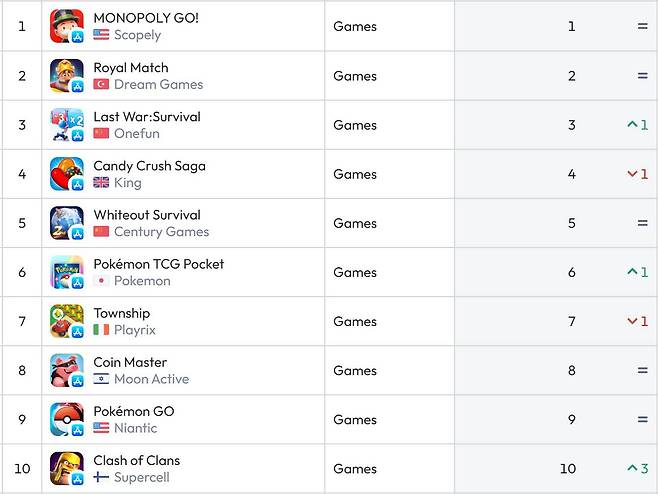Open the Scopely publisher link

[137, 35]
